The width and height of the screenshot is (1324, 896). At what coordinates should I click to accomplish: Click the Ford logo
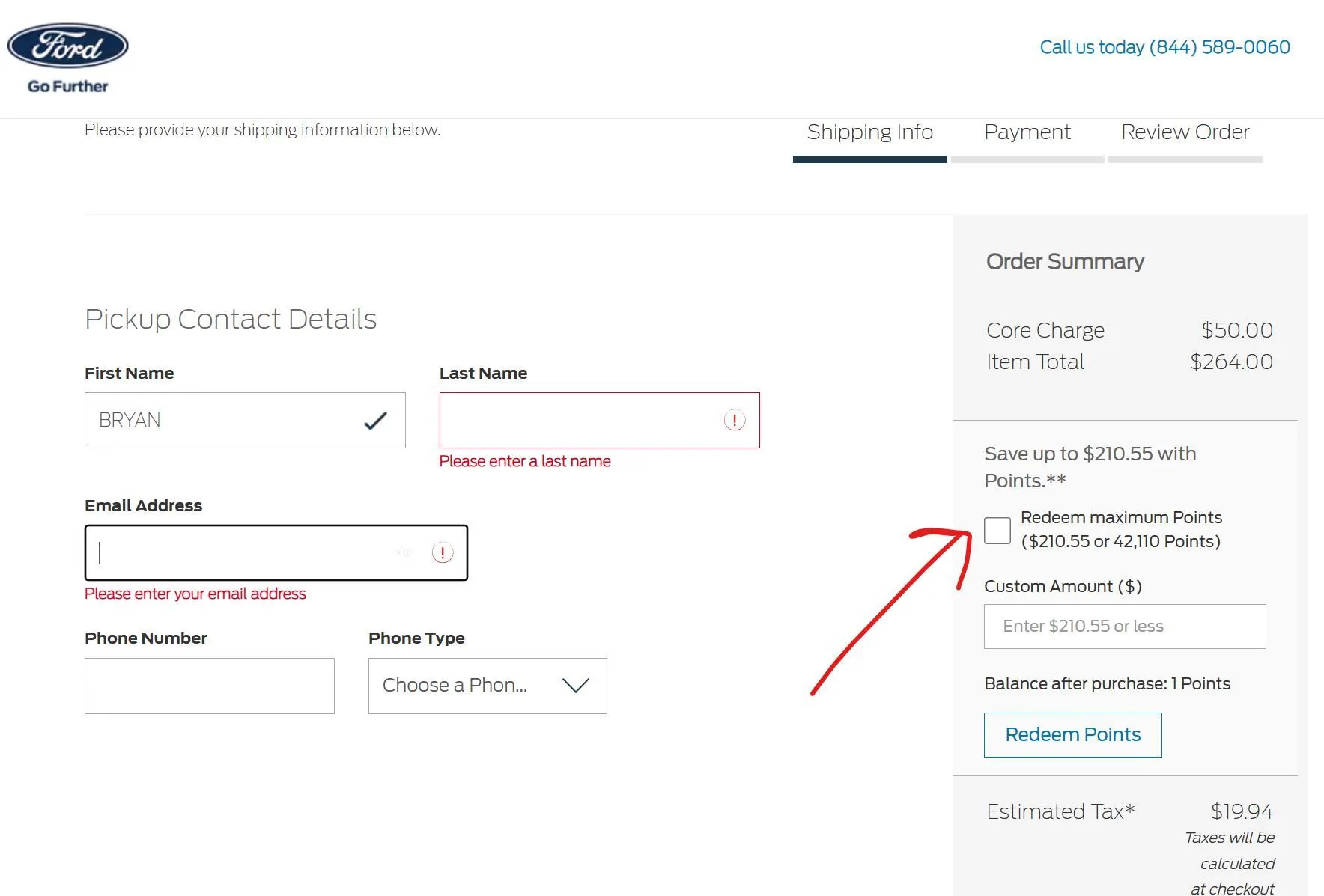[67, 46]
